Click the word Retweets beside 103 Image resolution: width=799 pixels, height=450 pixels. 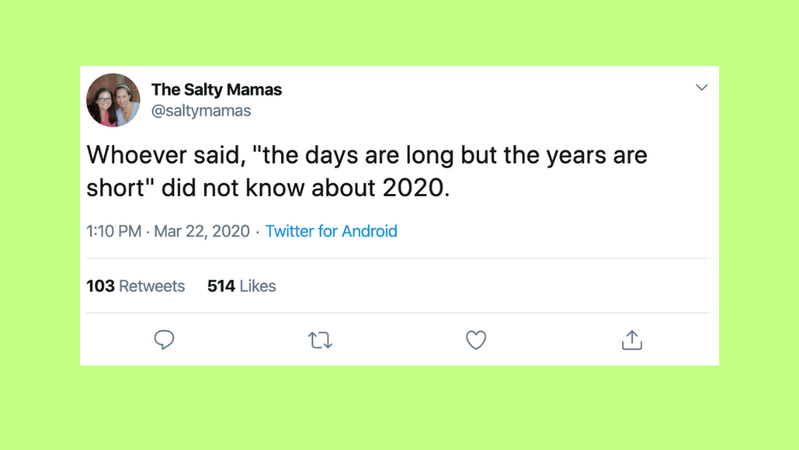[152, 286]
